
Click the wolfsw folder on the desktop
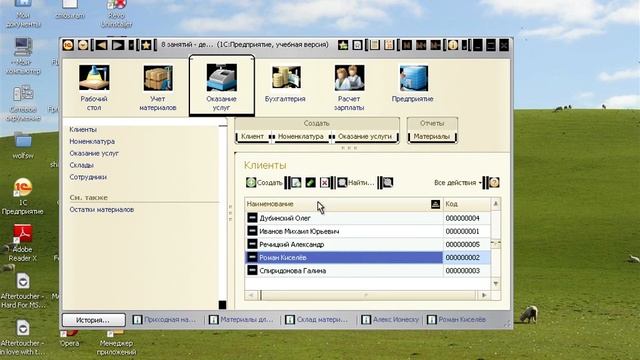23,146
